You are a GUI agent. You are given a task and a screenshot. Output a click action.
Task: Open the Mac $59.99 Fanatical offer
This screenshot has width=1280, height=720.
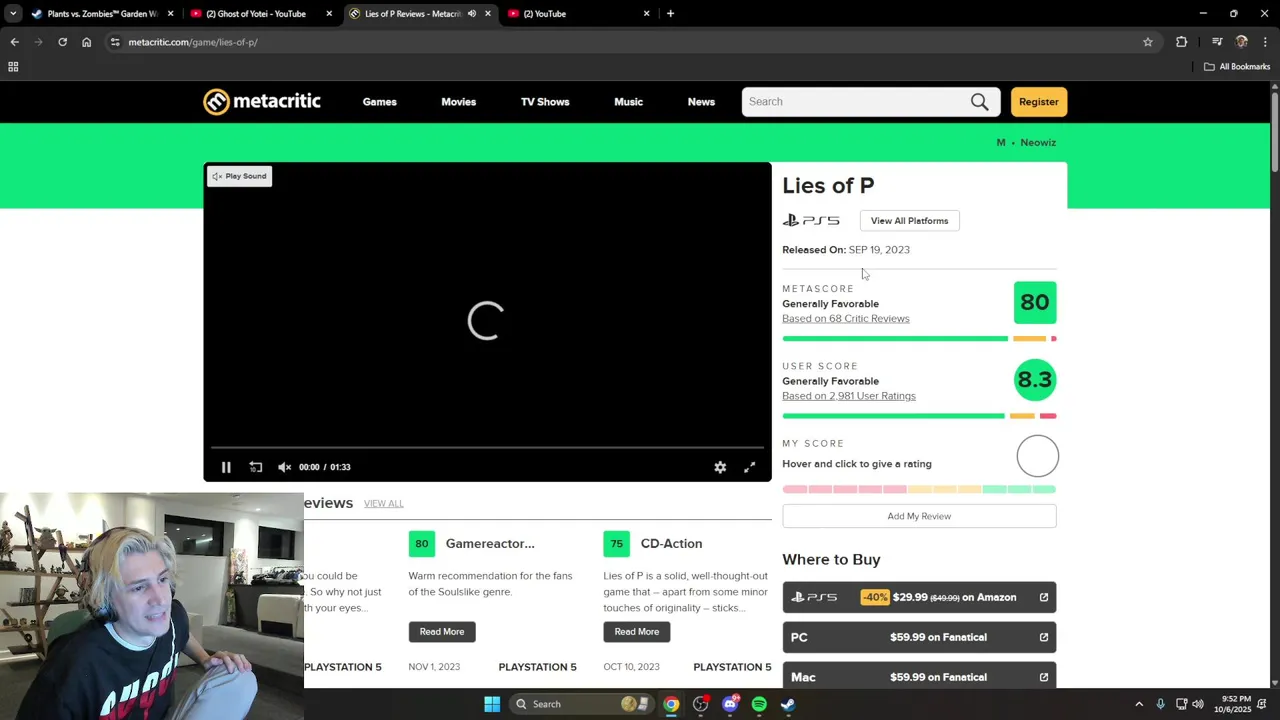tap(919, 676)
